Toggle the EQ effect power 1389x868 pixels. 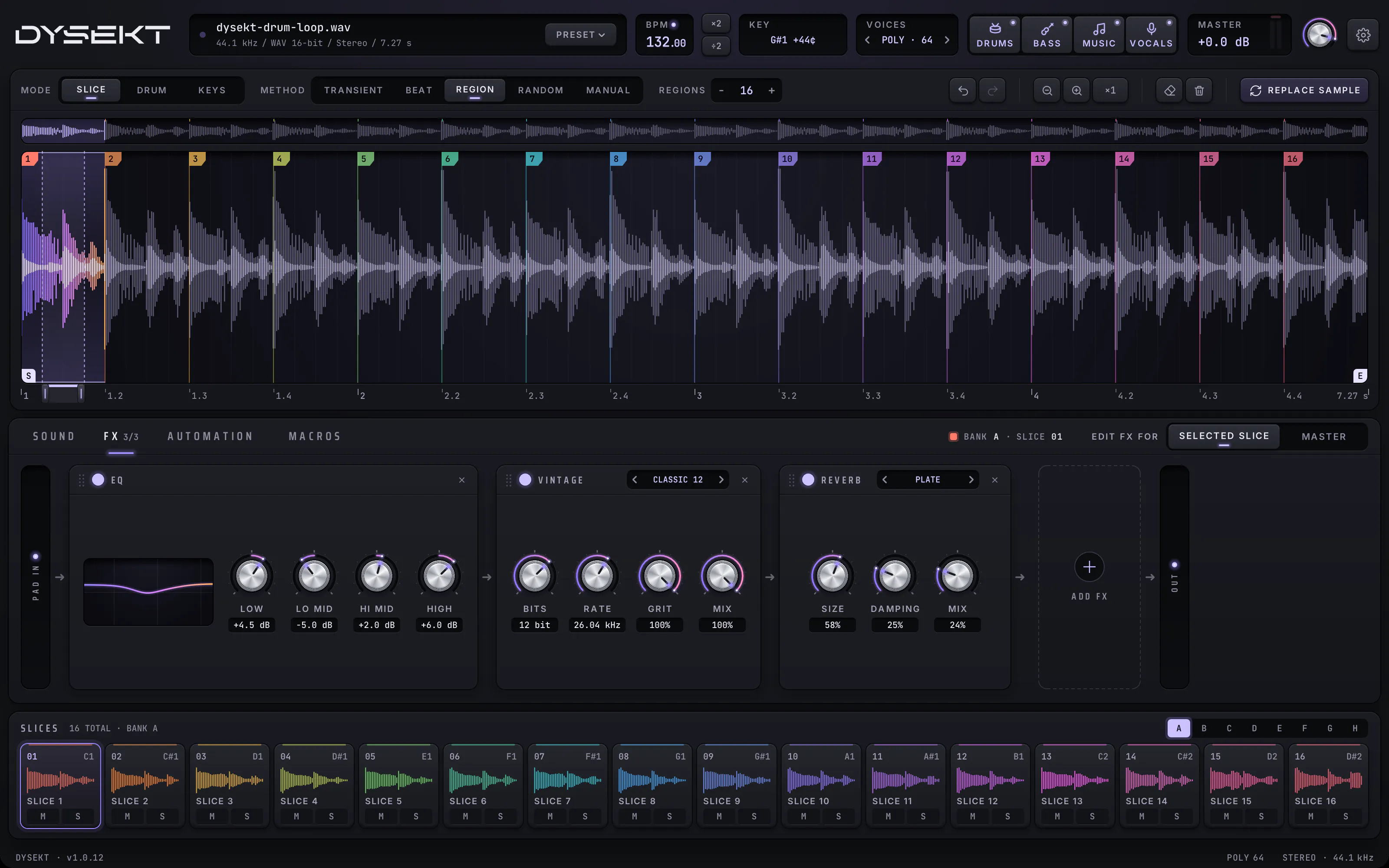point(98,480)
